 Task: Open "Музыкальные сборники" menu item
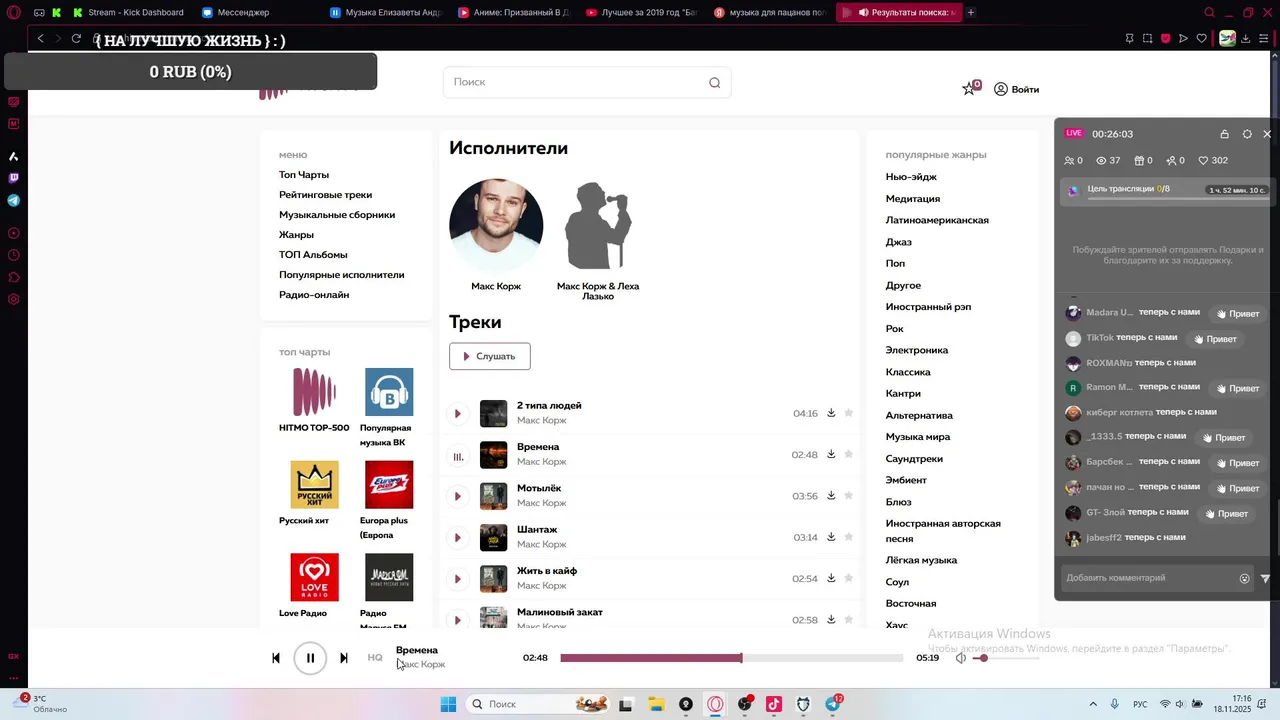pos(337,215)
